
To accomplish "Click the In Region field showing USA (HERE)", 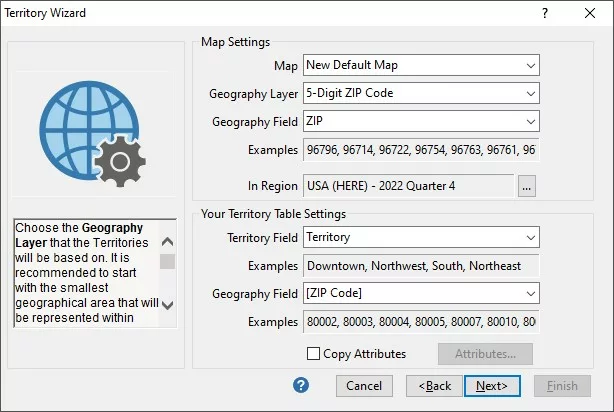I will [x=408, y=185].
